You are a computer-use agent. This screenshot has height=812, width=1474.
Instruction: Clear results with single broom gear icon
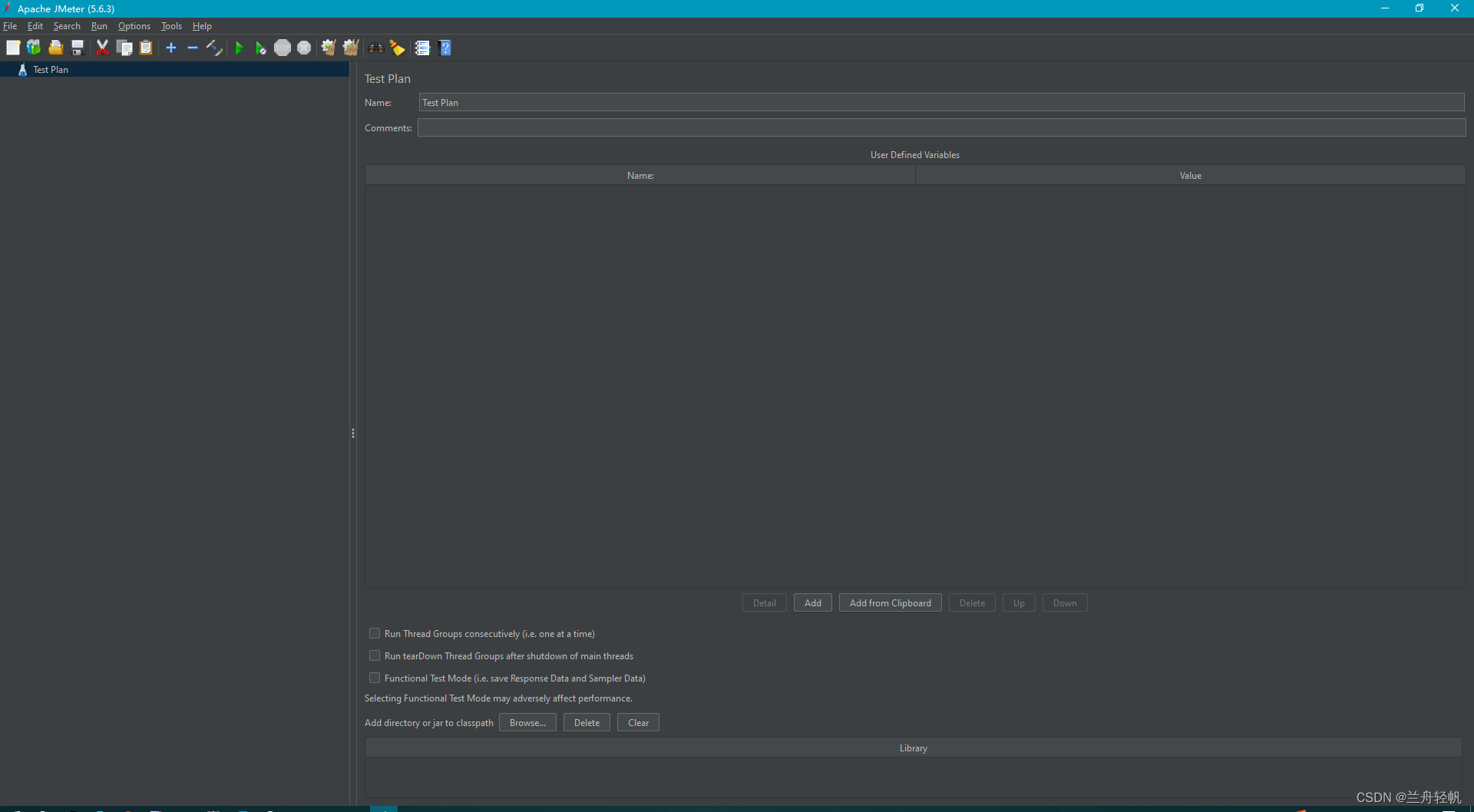point(329,48)
